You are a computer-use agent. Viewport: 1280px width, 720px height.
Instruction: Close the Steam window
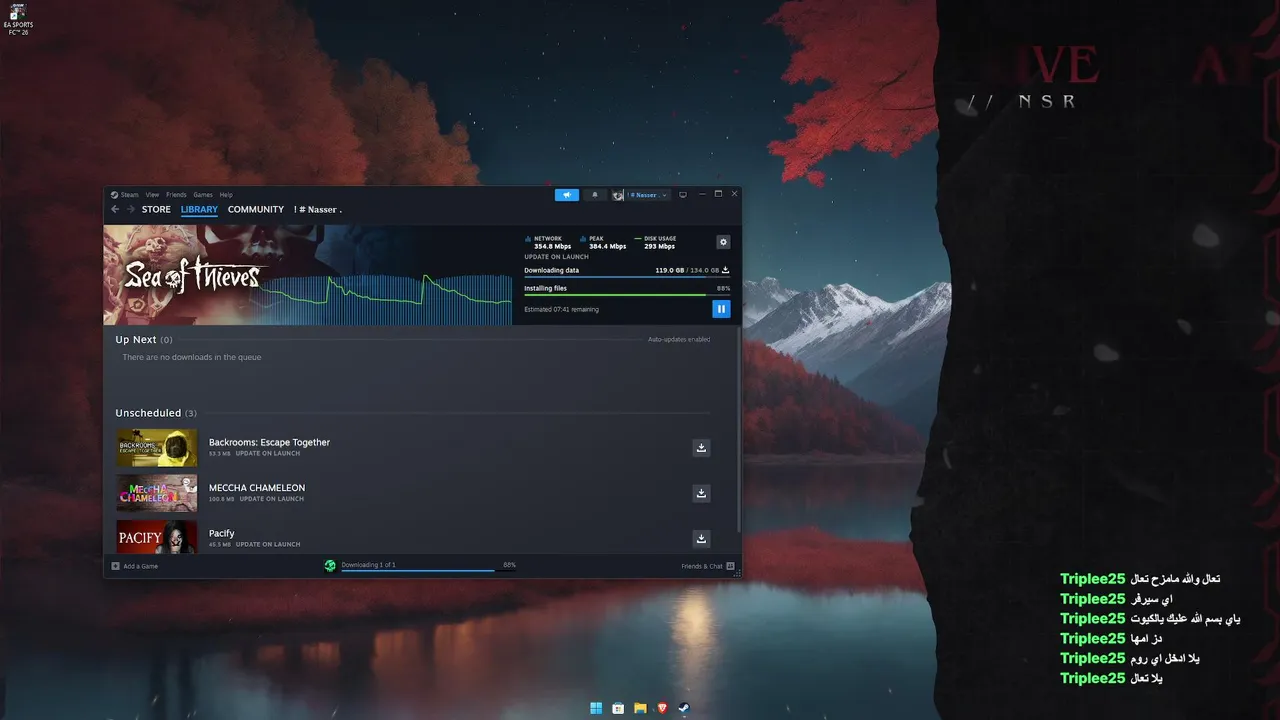735,194
